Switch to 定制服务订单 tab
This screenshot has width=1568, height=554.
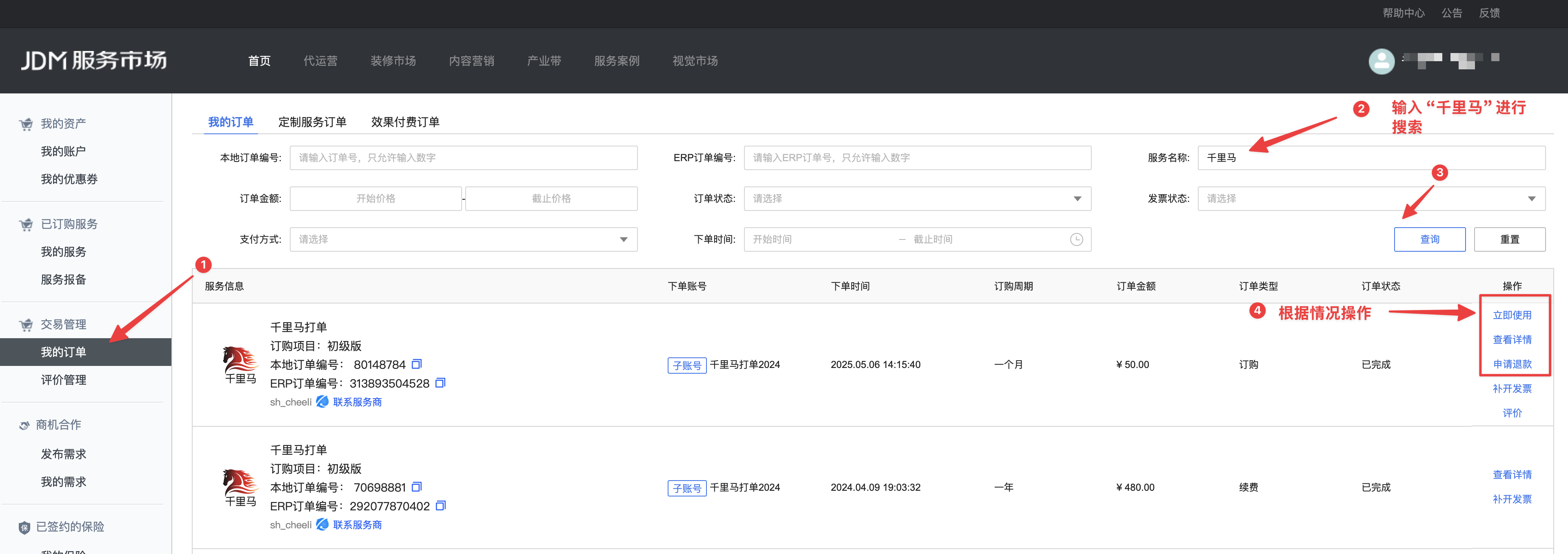click(312, 122)
